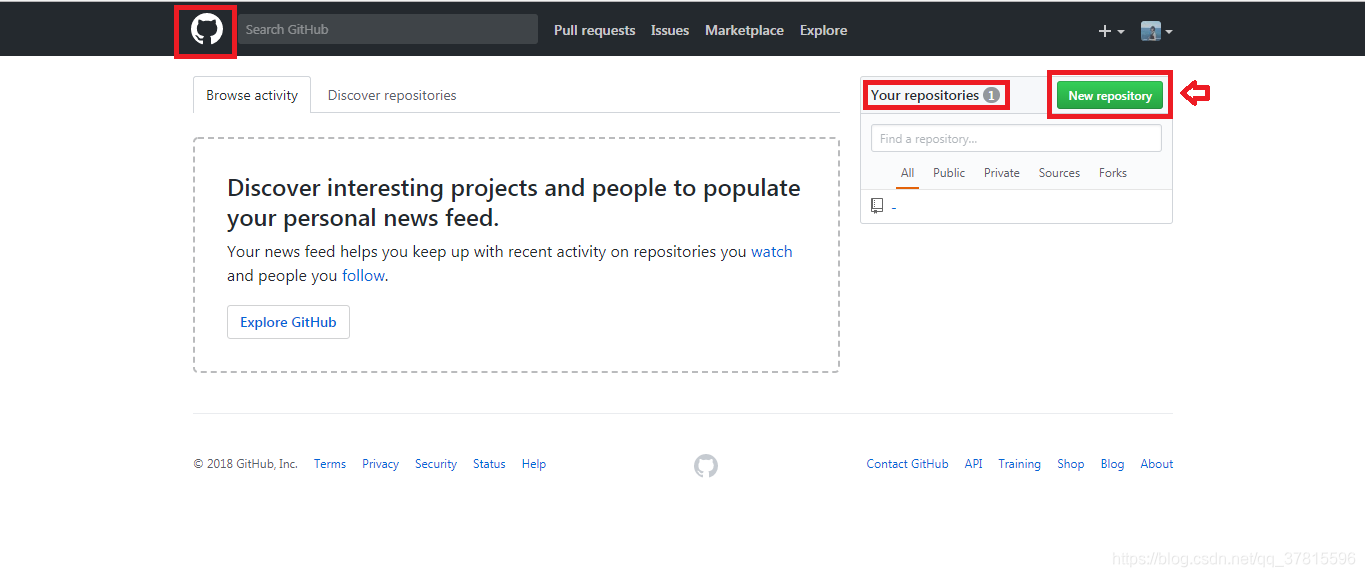Focus the Find a repository field
The image size is (1365, 577).
pos(1016,138)
